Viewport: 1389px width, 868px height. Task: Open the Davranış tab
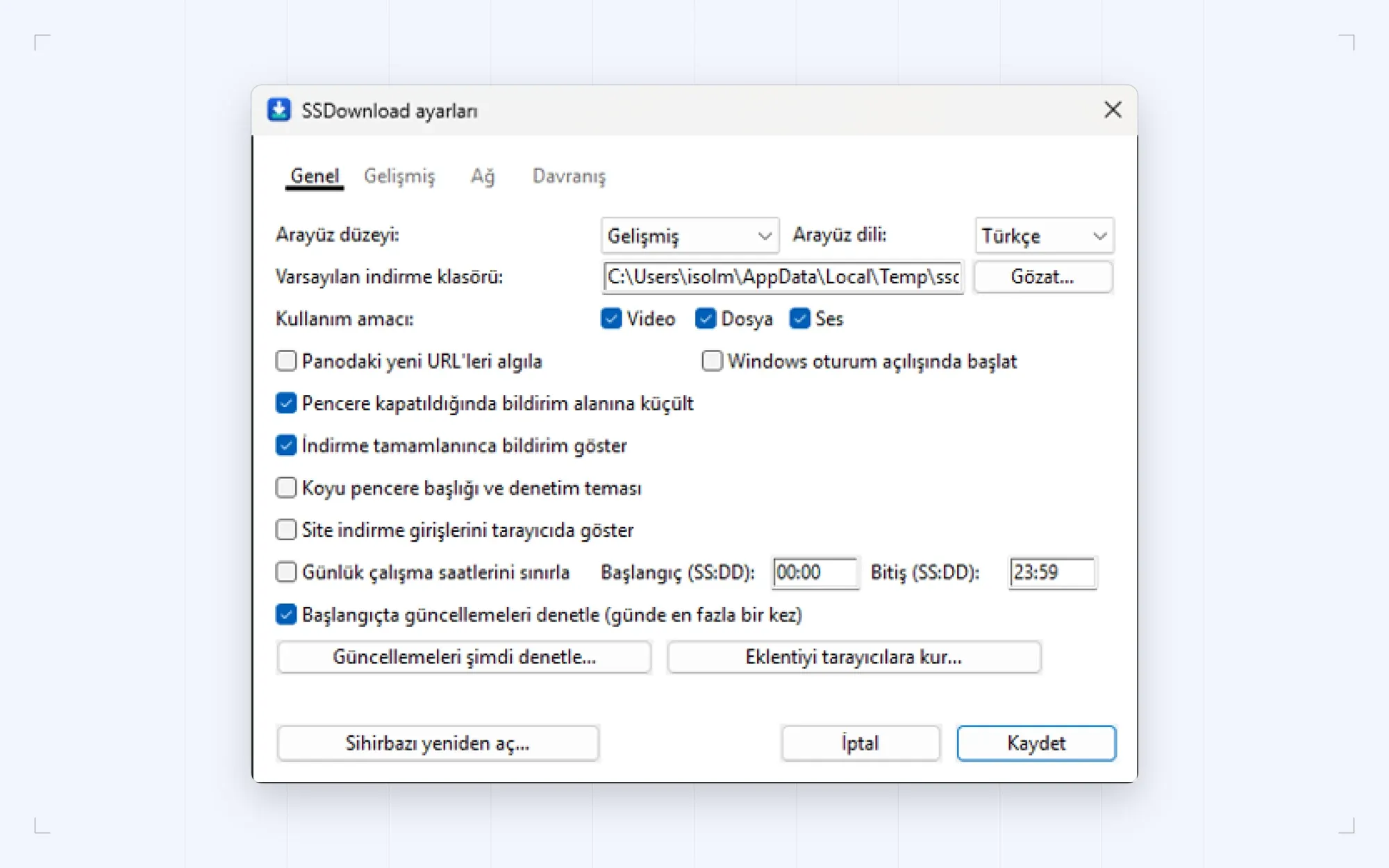click(x=569, y=176)
